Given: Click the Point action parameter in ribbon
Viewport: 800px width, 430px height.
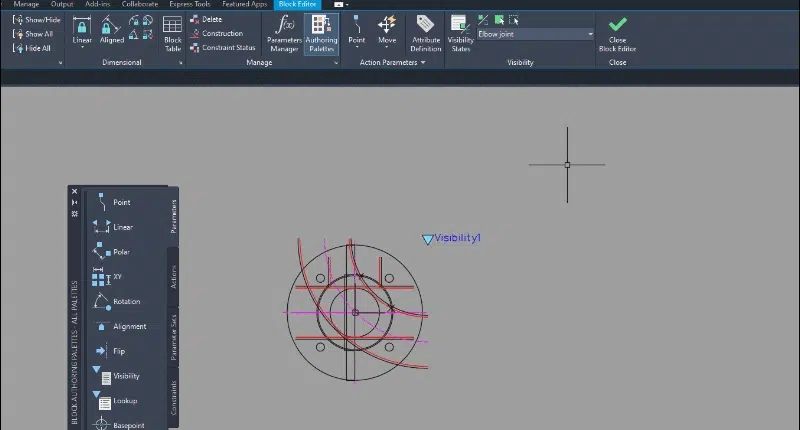Looking at the screenshot, I should point(357,29).
